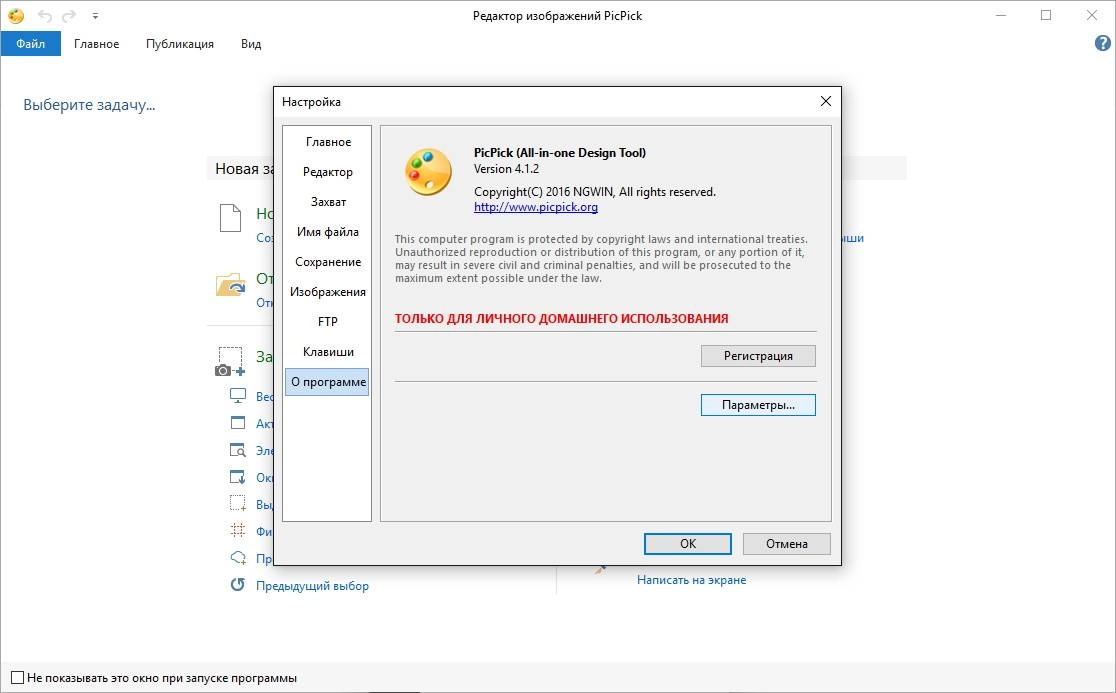1116x693 pixels.
Task: Switch to the Публикация ribbon tab
Action: (179, 43)
